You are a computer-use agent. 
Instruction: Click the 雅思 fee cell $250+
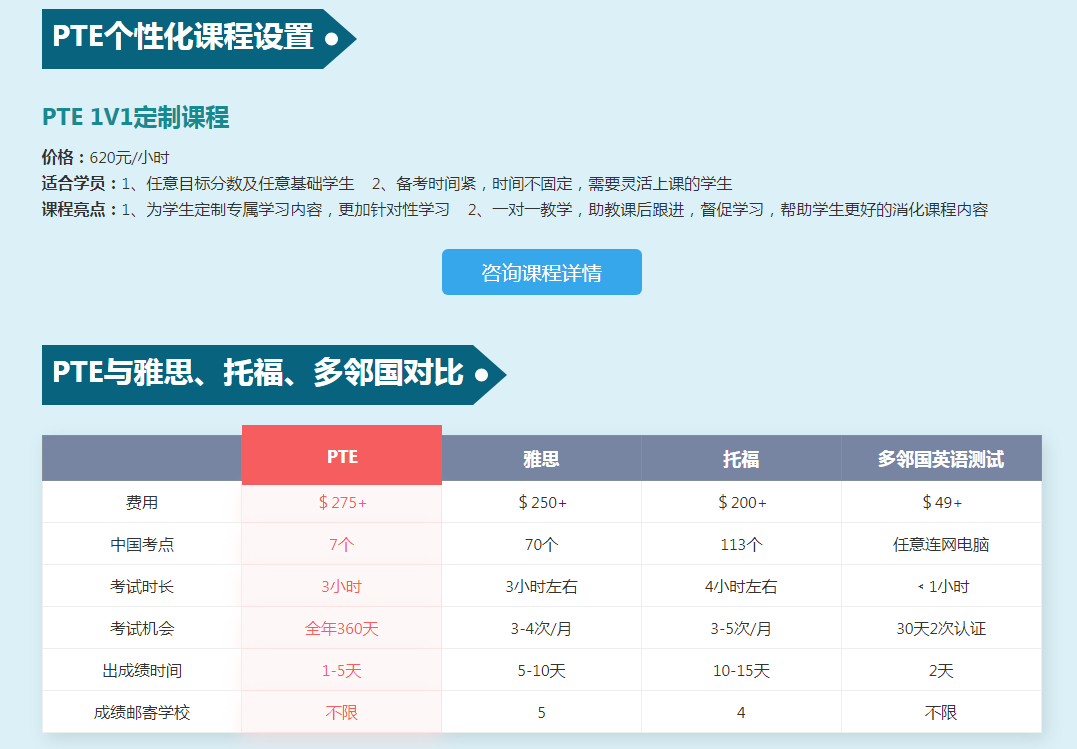pyautogui.click(x=542, y=502)
